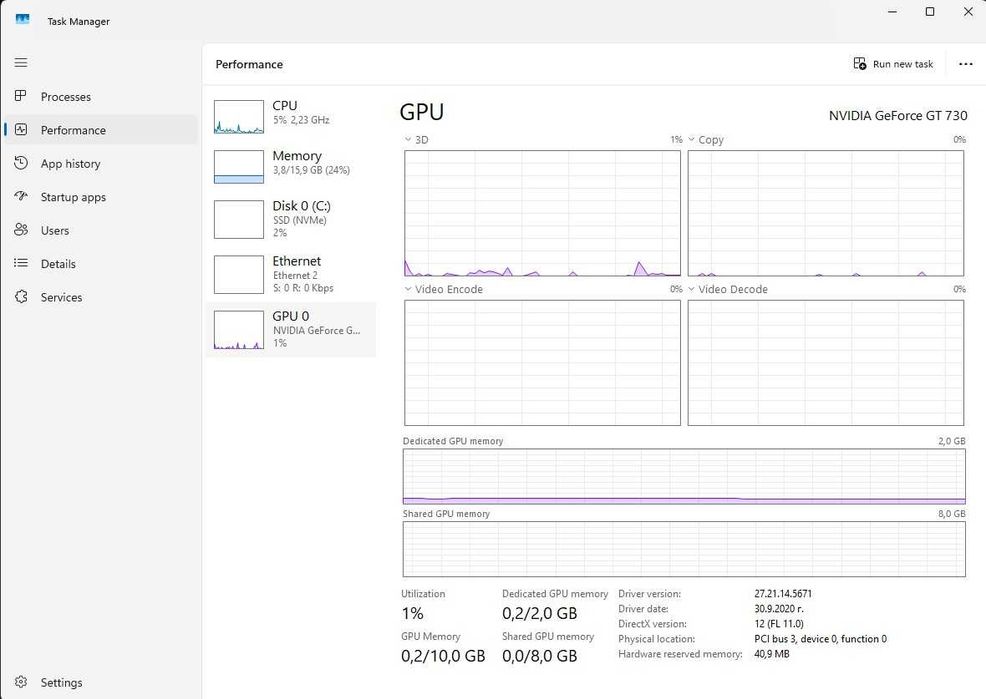Image resolution: width=986 pixels, height=699 pixels.
Task: Select the Memory usage thumbnail graph
Action: click(x=238, y=167)
